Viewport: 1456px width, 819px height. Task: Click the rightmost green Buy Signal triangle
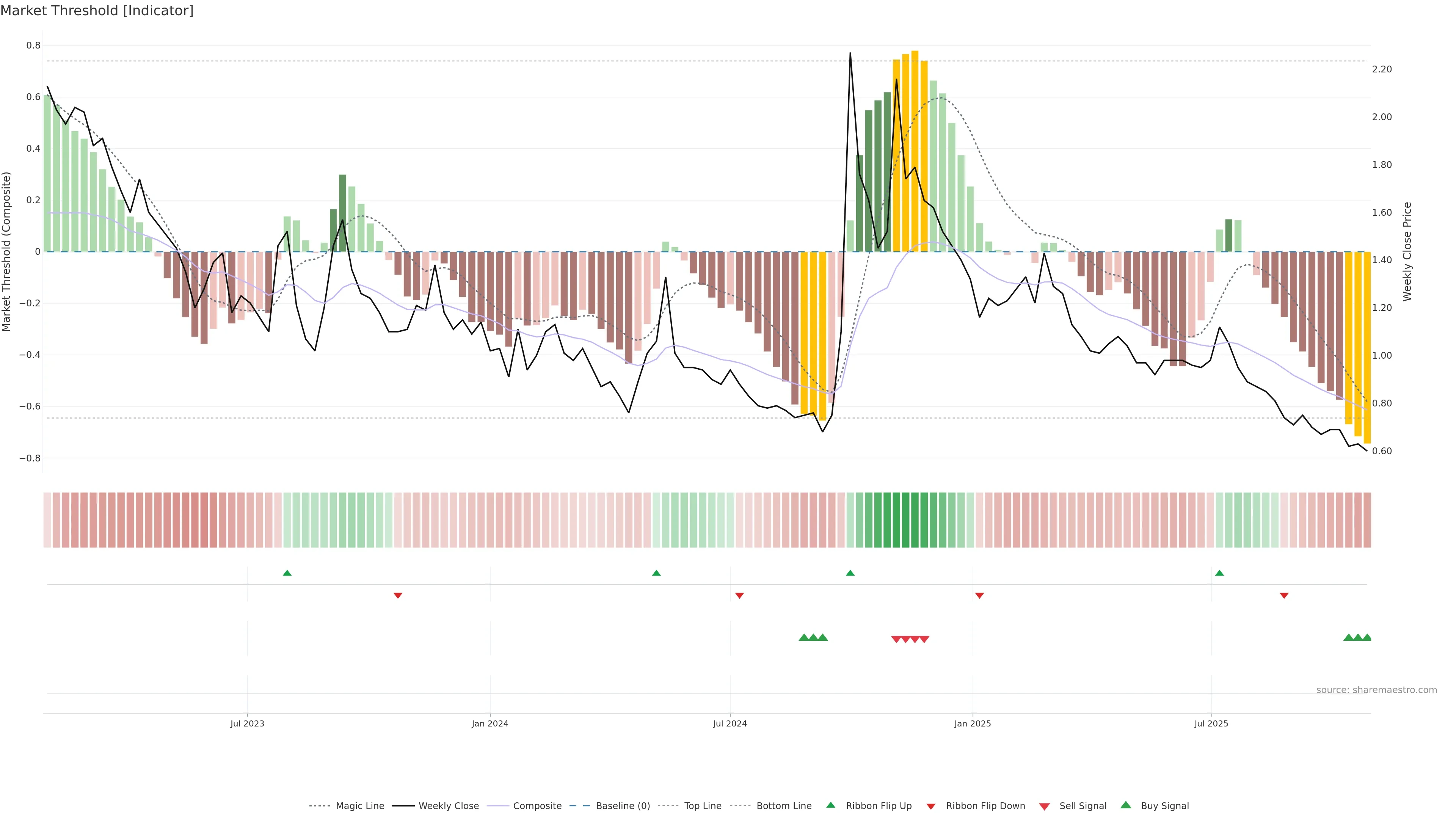tap(1367, 637)
